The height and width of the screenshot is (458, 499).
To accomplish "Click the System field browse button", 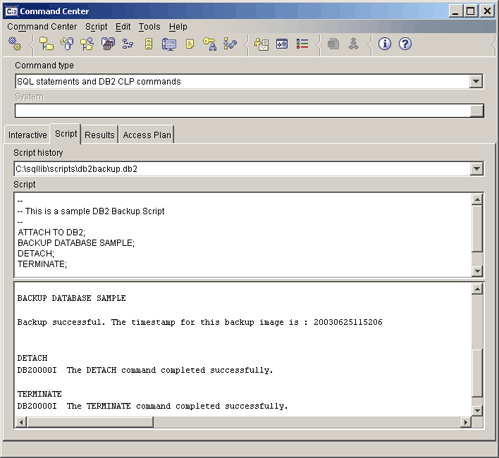I will [x=476, y=111].
